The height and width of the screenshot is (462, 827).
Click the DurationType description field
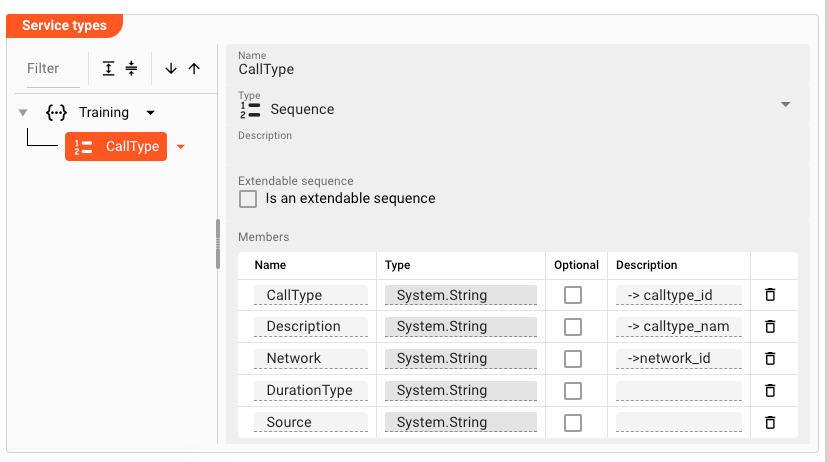[x=678, y=390]
